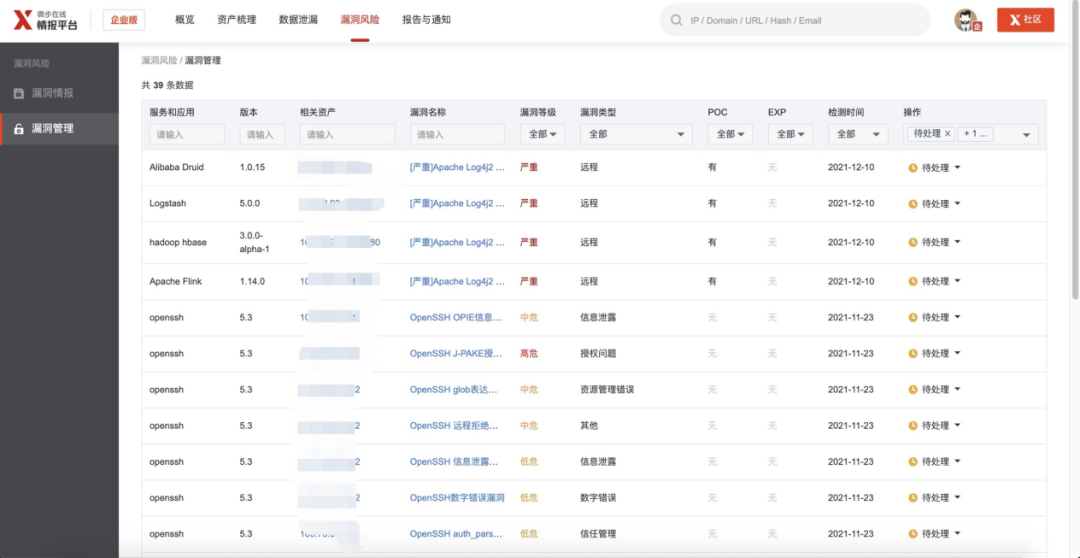Screen dimensions: 1080x558
Task: Open Log4j2 vulnerability link for hadoop hbase
Action: tap(457, 242)
